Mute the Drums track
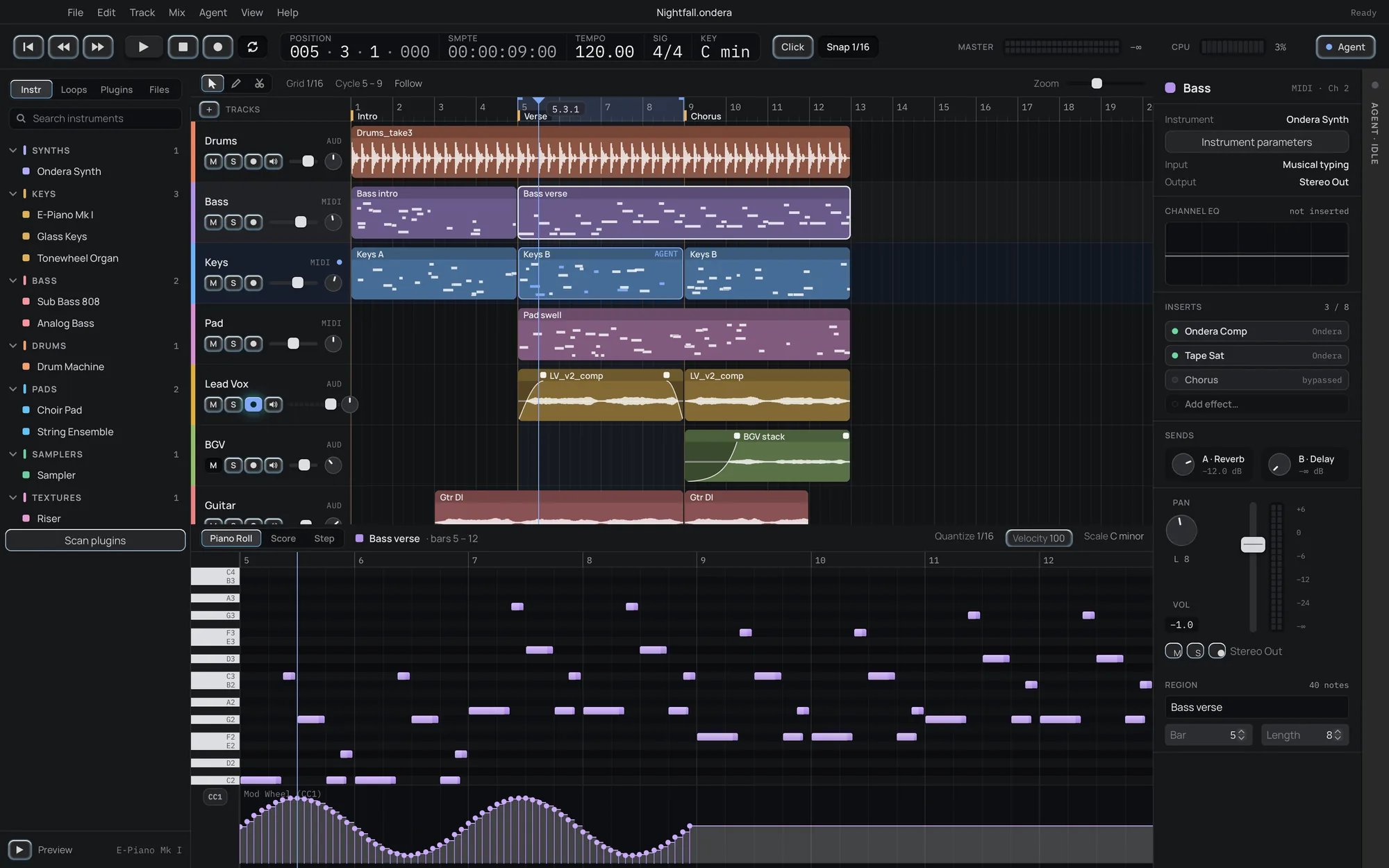1389x868 pixels. point(213,161)
